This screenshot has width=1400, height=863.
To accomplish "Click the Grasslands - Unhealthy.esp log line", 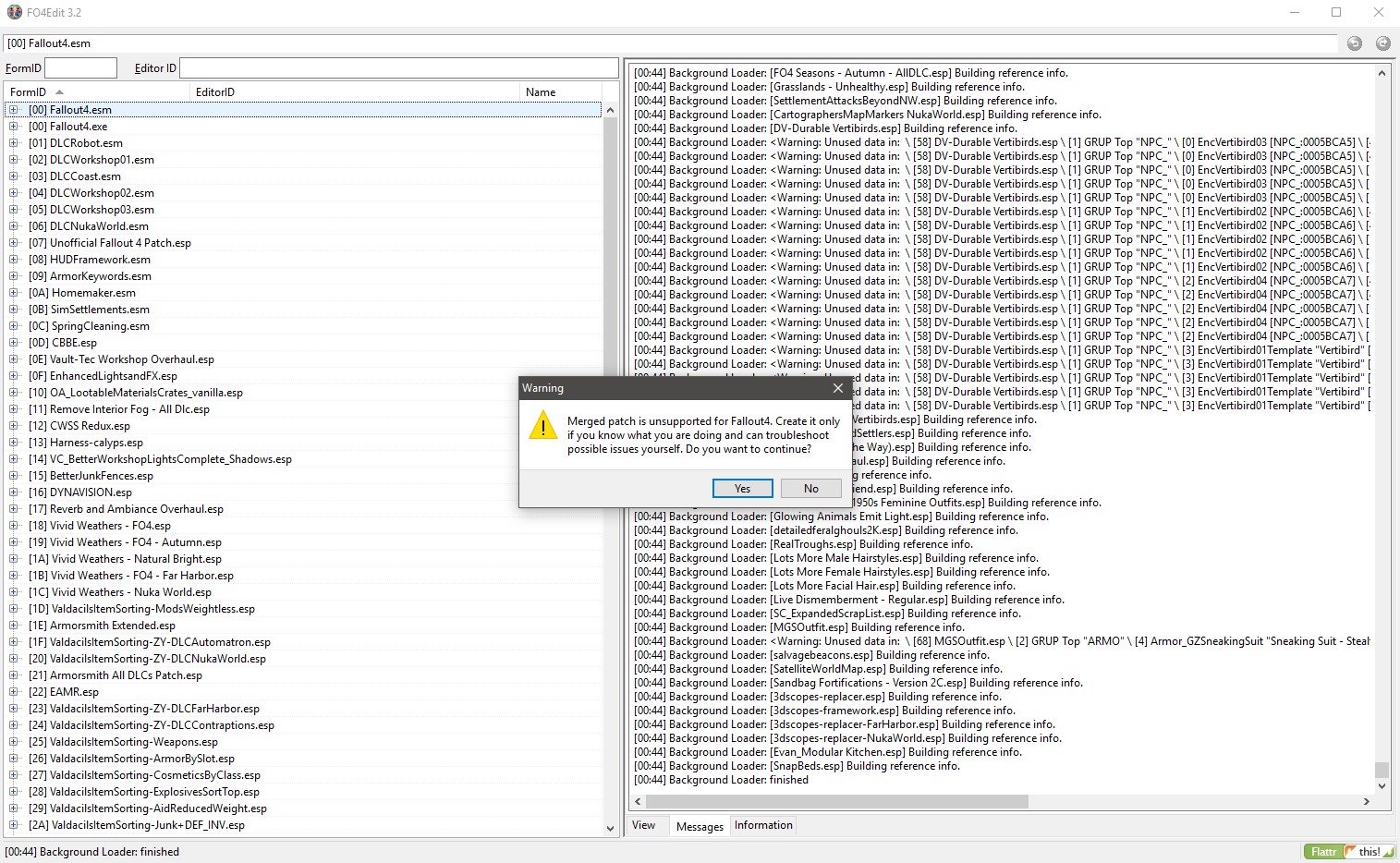I will [x=829, y=87].
